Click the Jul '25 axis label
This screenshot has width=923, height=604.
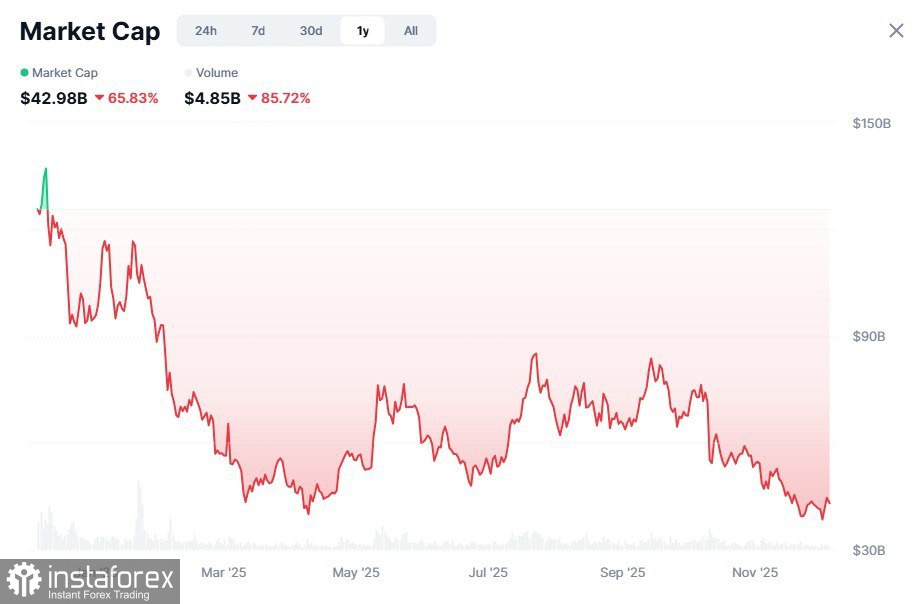pyautogui.click(x=489, y=573)
